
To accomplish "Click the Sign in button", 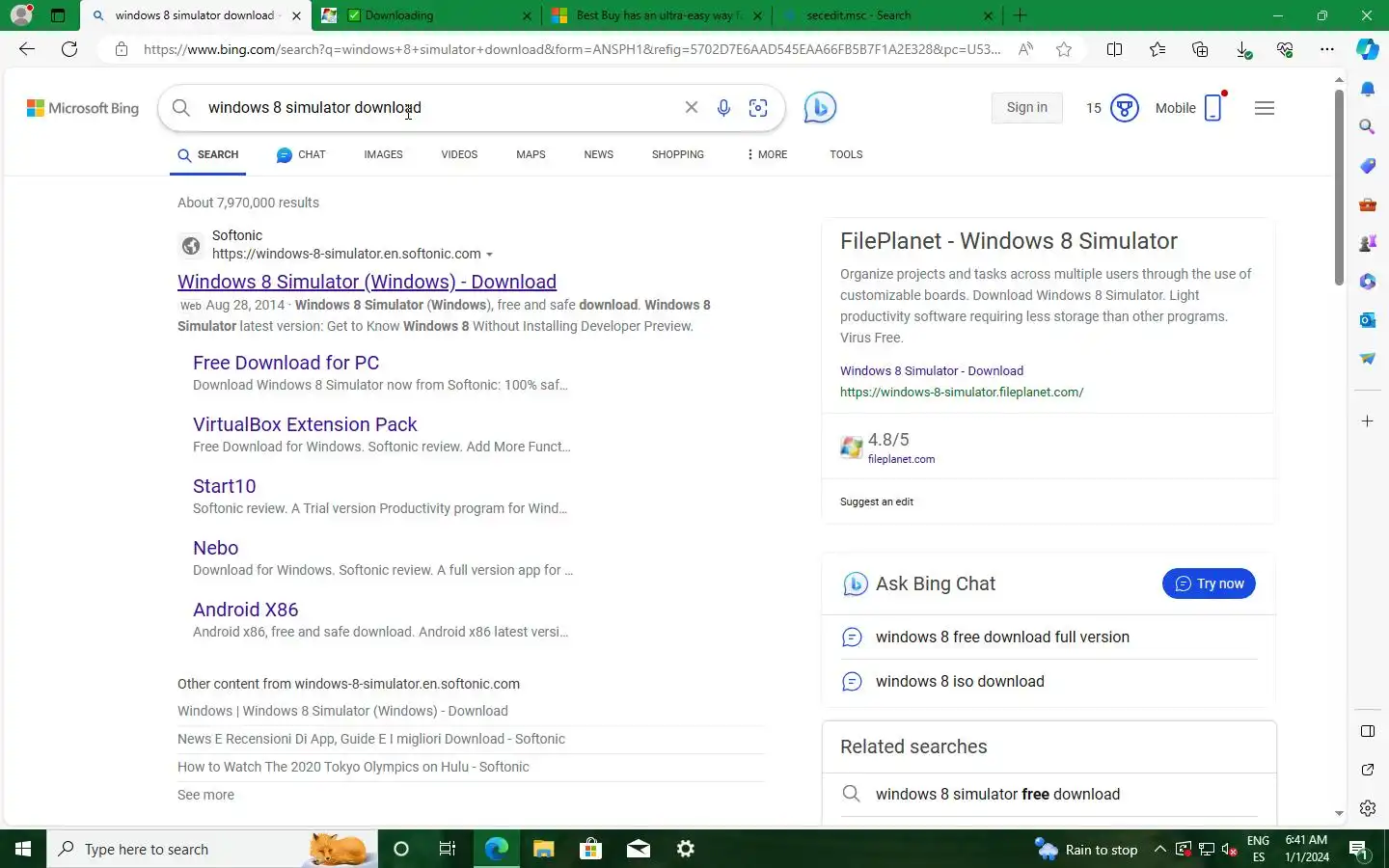I will [1026, 108].
